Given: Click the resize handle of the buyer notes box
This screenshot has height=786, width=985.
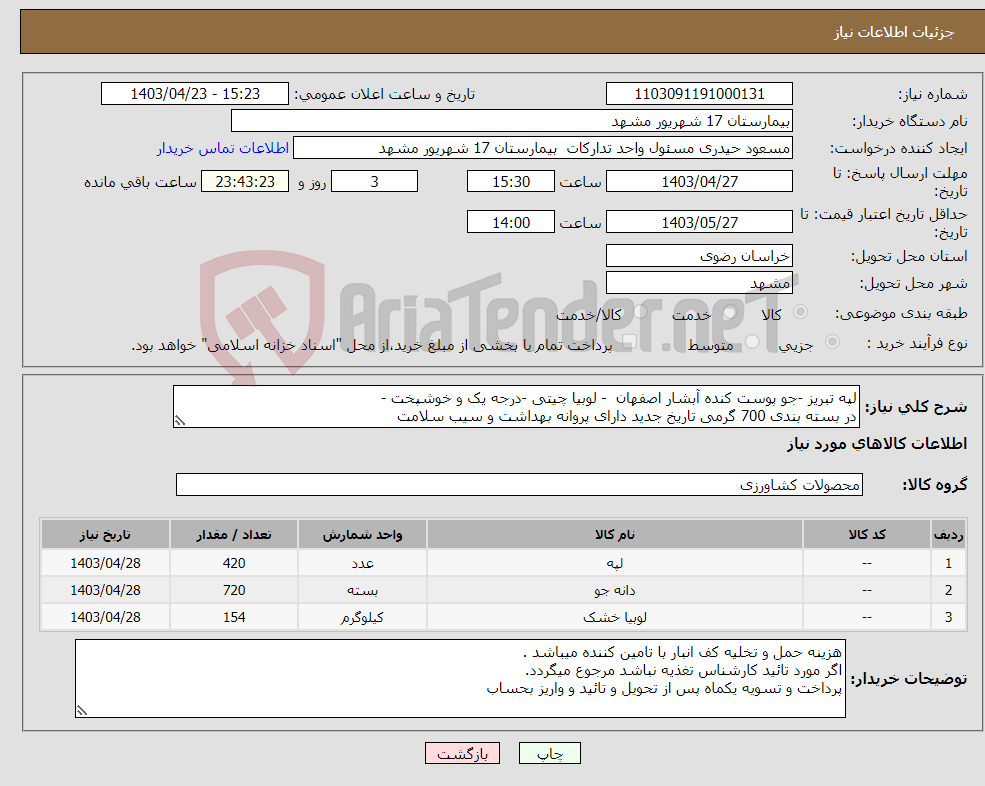Looking at the screenshot, I should click(82, 711).
